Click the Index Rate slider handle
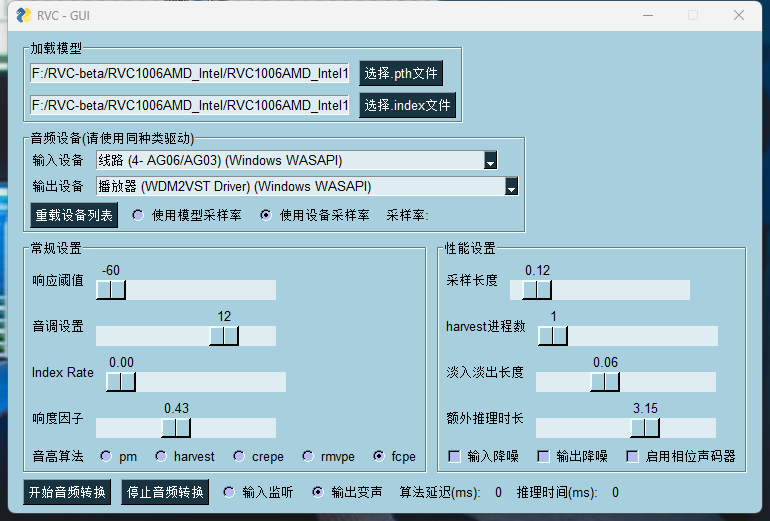The width and height of the screenshot is (770, 521). pyautogui.click(x=121, y=382)
